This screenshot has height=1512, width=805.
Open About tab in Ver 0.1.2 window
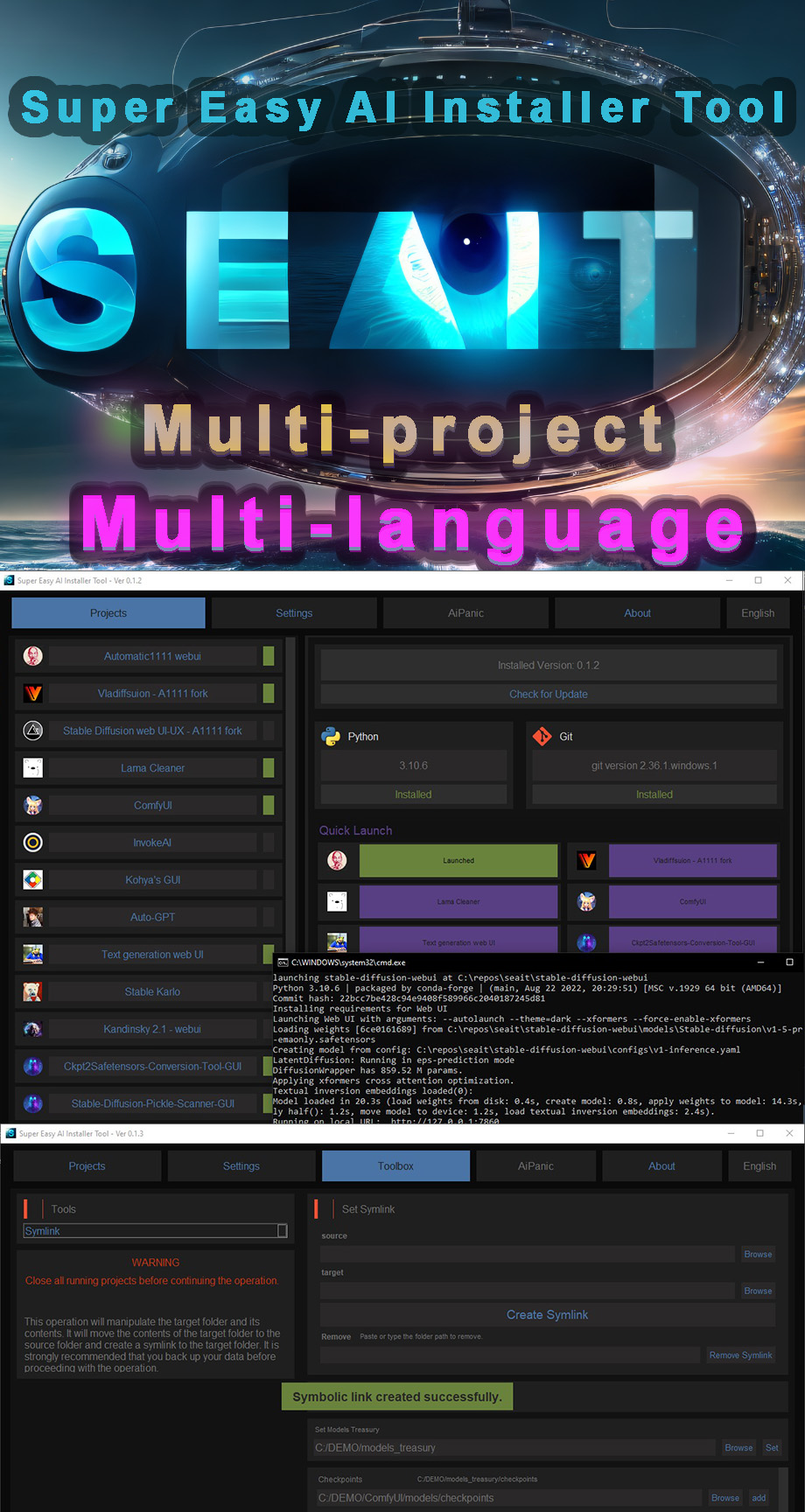coord(637,613)
